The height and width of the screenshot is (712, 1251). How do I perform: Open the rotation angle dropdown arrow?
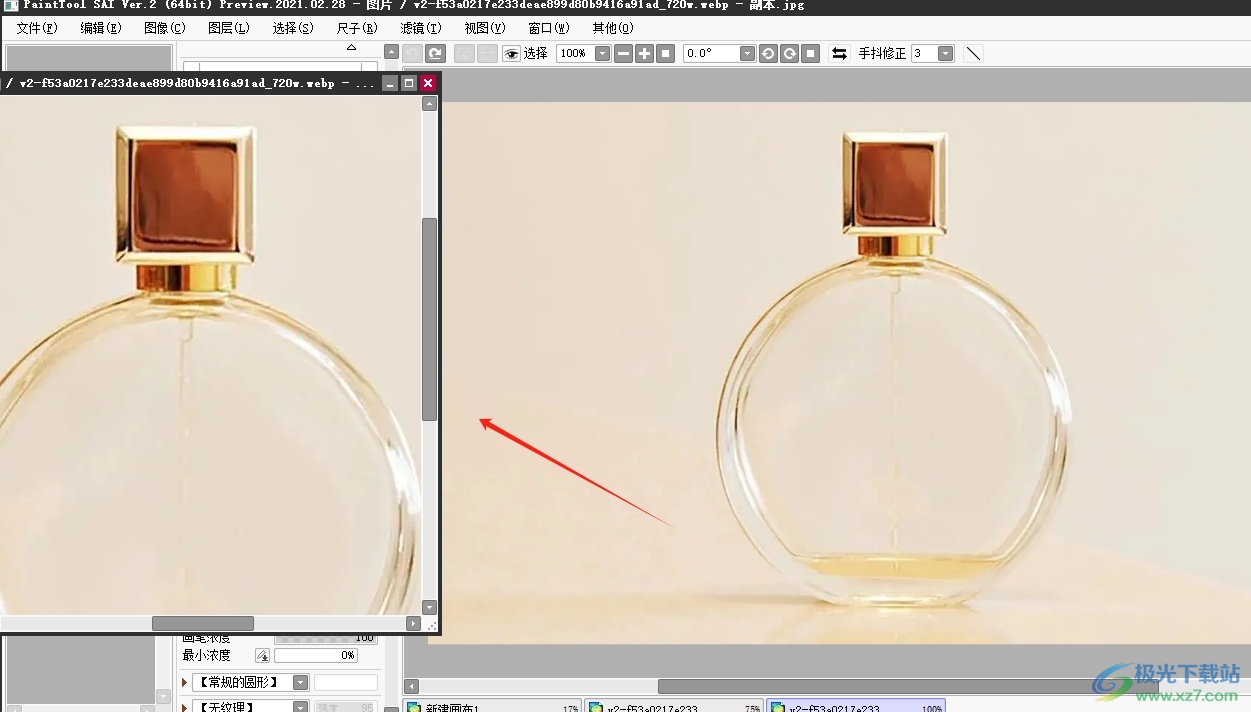[x=747, y=53]
